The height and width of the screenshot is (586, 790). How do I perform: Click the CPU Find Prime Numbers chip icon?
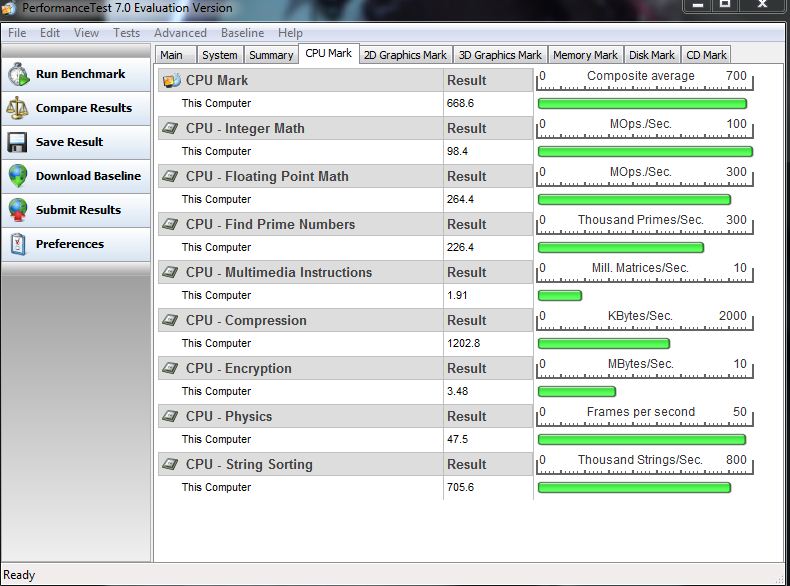170,224
